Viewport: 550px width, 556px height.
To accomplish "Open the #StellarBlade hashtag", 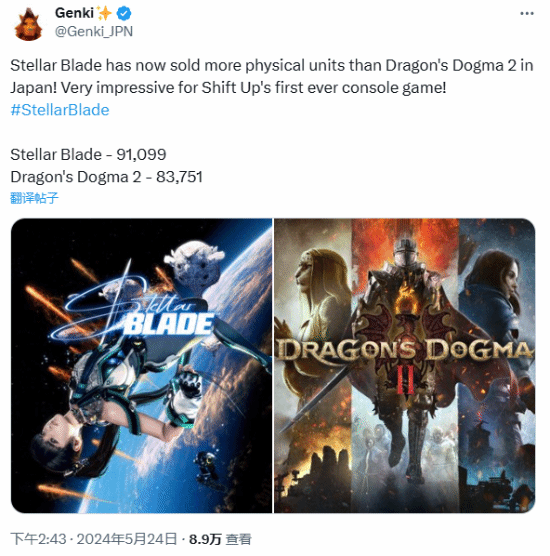I will click(x=60, y=110).
